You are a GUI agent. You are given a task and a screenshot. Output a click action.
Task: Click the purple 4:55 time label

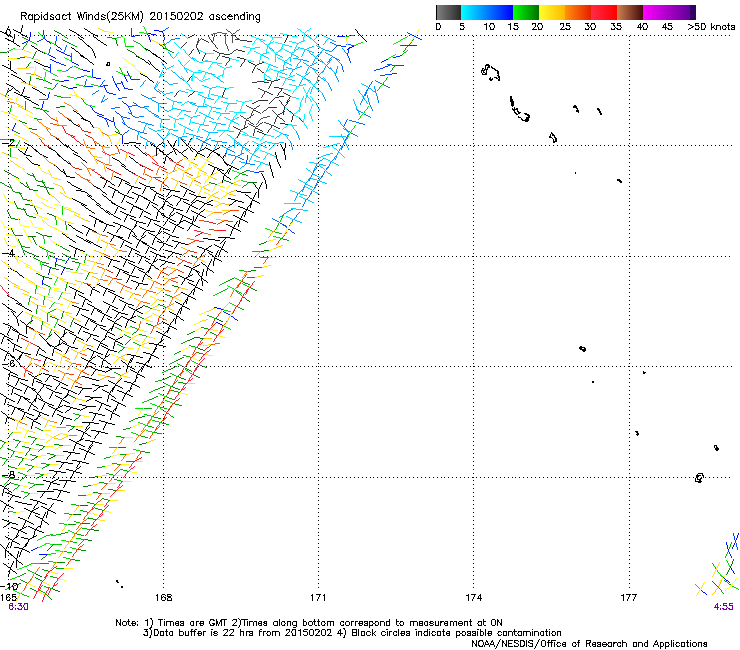point(723,607)
